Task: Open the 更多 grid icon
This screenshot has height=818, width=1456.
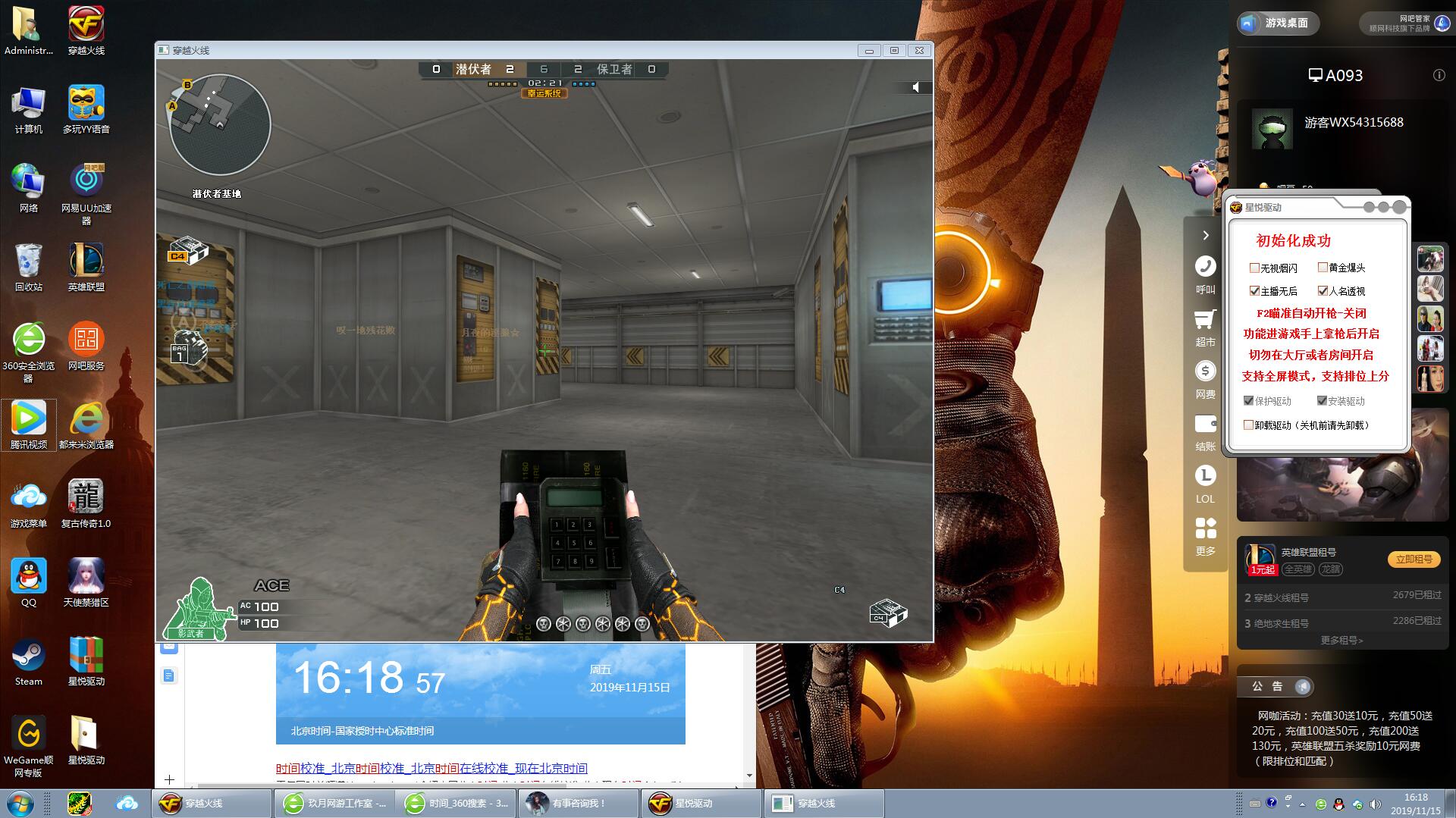Action: [1206, 528]
